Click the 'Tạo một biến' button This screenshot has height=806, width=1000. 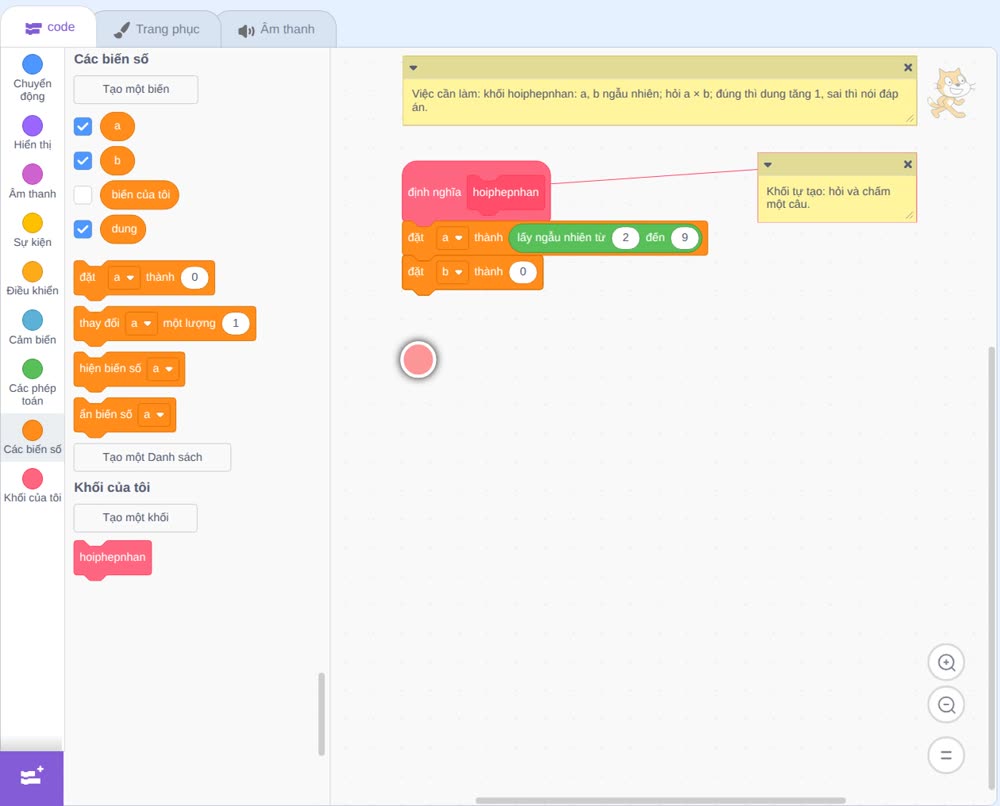[136, 89]
